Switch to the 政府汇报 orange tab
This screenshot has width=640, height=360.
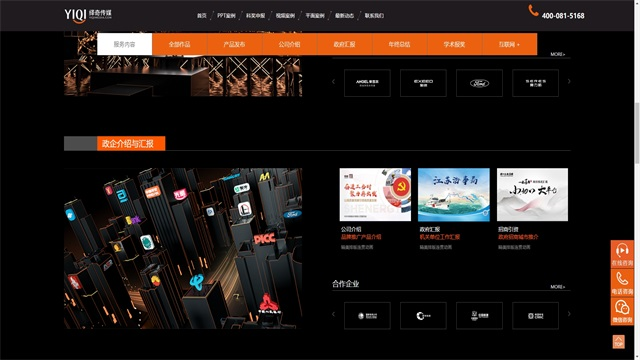coord(344,44)
